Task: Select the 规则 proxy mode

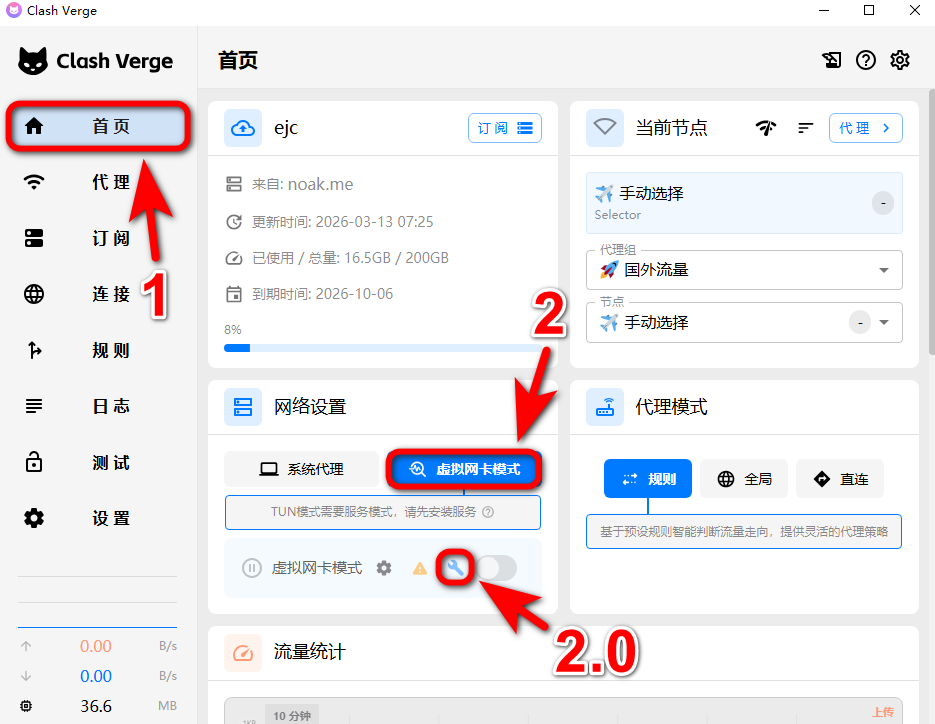Action: [x=648, y=479]
